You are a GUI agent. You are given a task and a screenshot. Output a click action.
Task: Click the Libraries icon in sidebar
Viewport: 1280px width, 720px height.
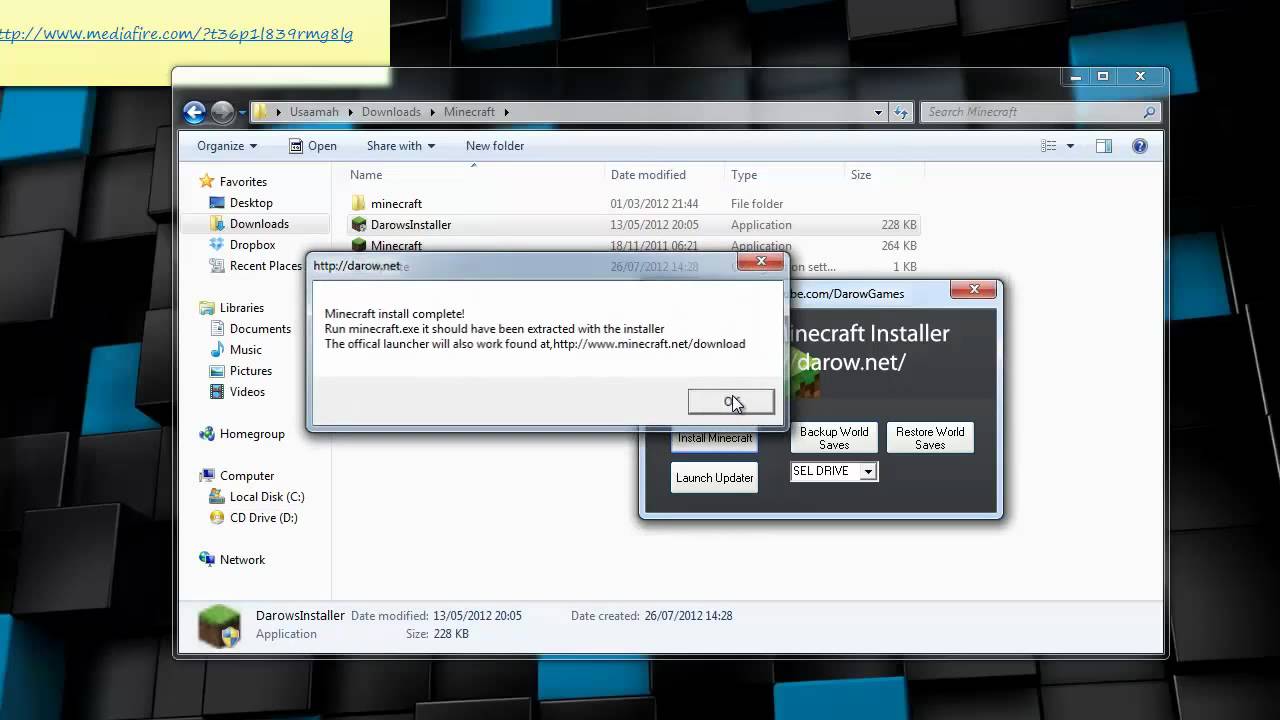207,308
